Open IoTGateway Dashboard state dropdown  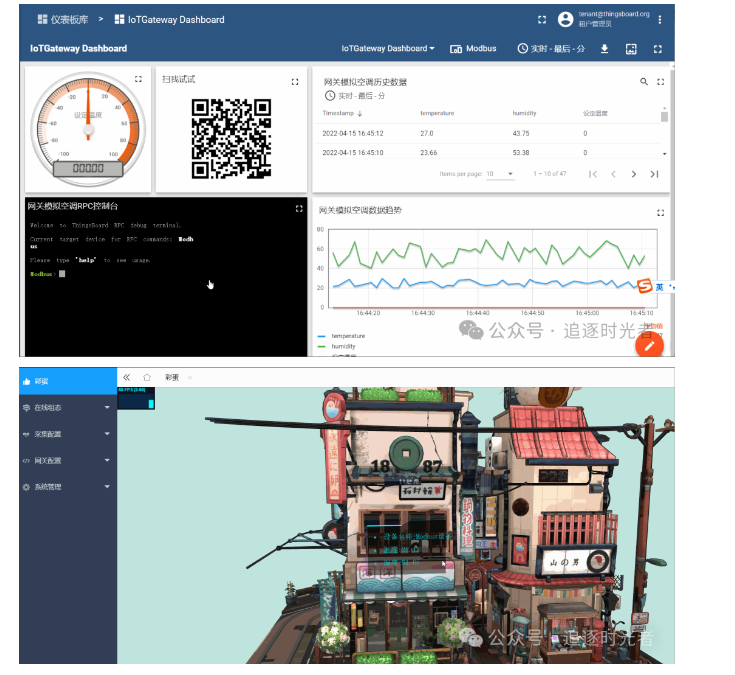[388, 48]
